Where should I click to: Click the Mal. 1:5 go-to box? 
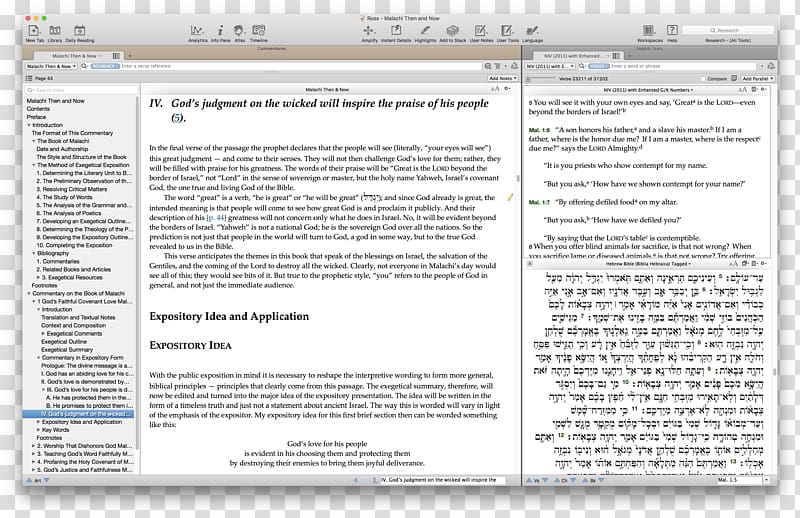(x=739, y=480)
